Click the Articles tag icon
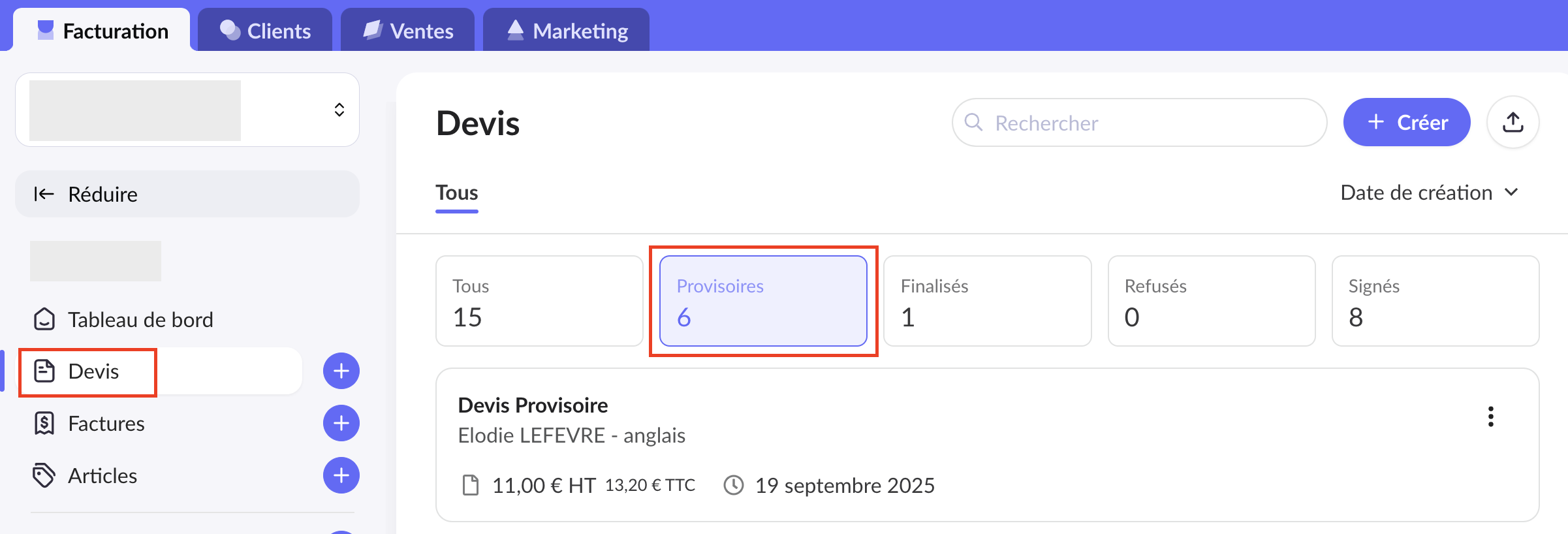The image size is (1568, 534). point(44,475)
